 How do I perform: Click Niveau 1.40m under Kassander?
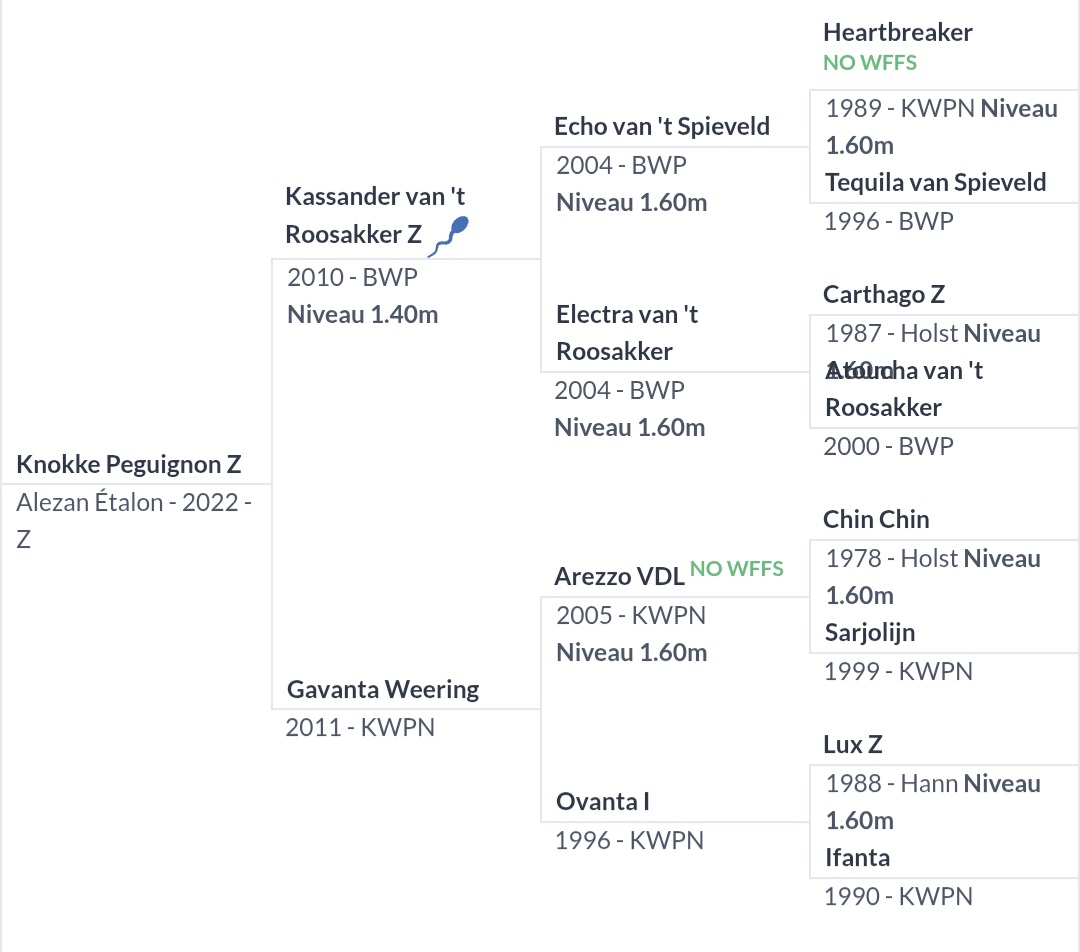[x=362, y=315]
